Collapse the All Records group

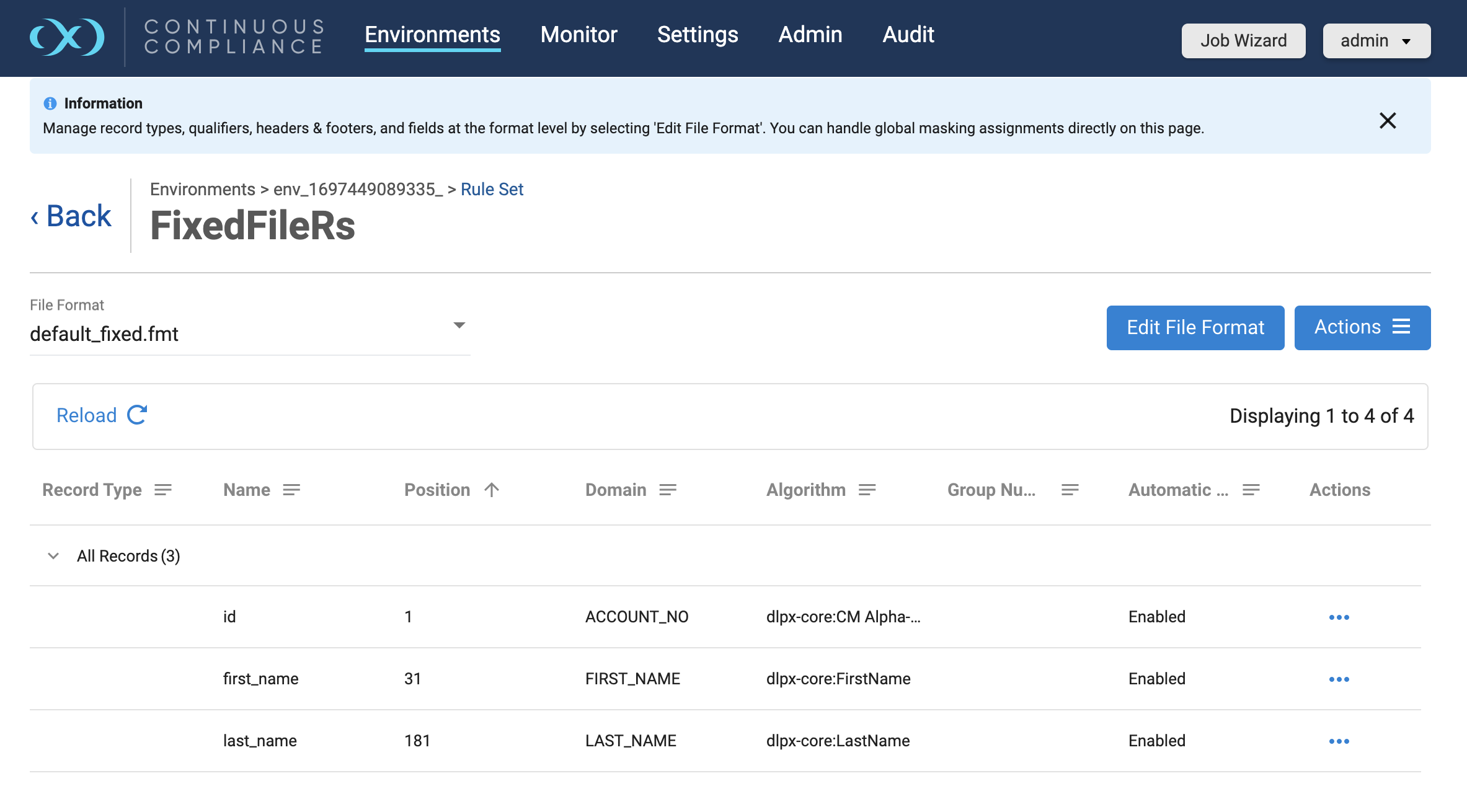pyautogui.click(x=53, y=556)
